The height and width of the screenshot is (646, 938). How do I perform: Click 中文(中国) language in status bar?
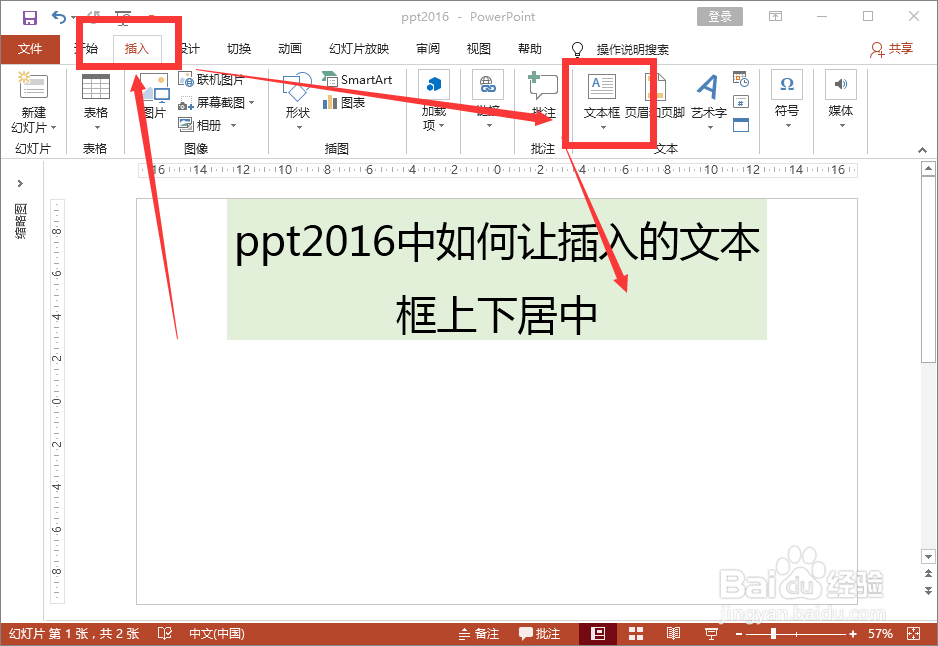click(x=217, y=633)
